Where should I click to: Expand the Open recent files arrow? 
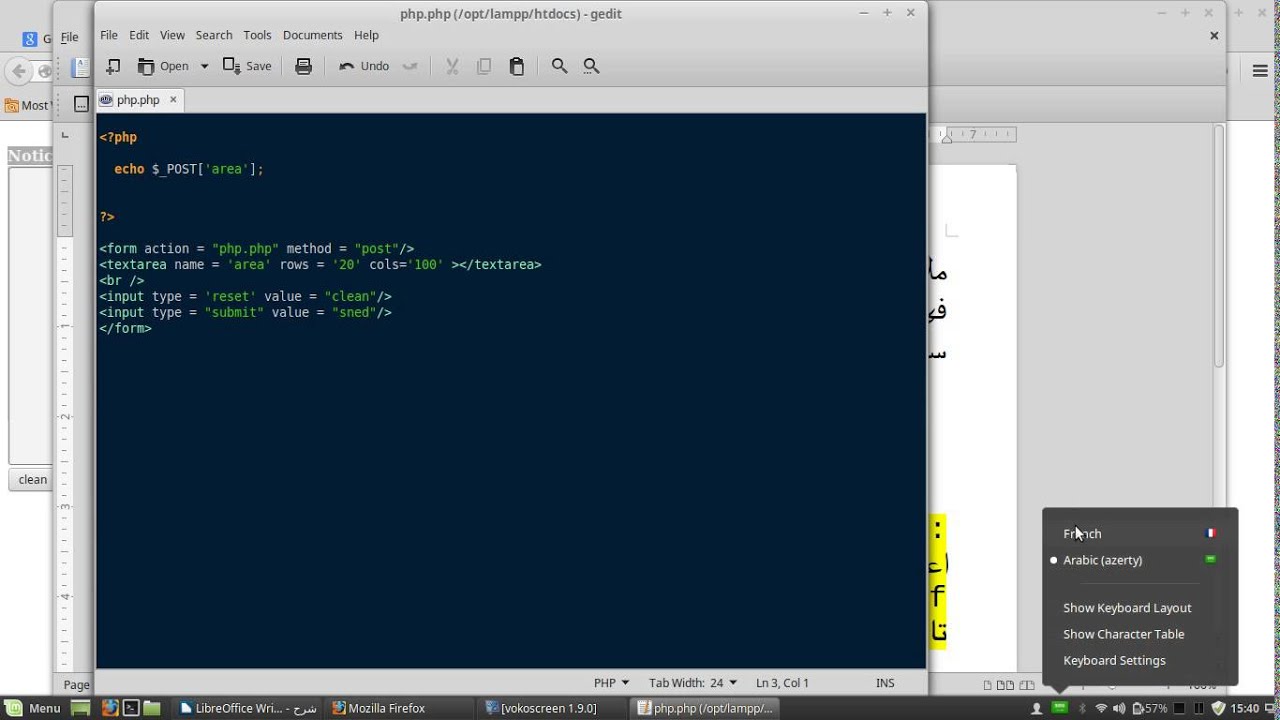click(x=204, y=66)
